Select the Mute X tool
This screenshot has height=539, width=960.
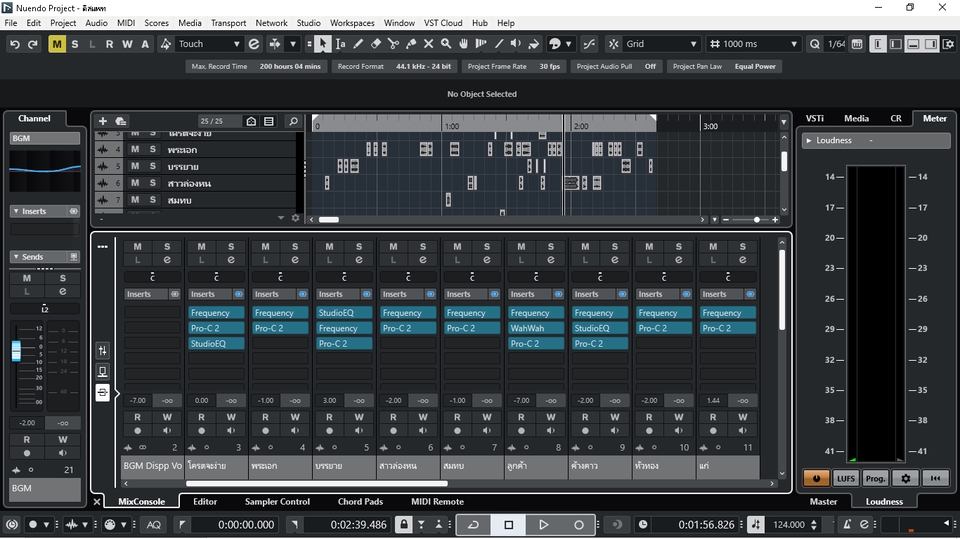(x=429, y=44)
